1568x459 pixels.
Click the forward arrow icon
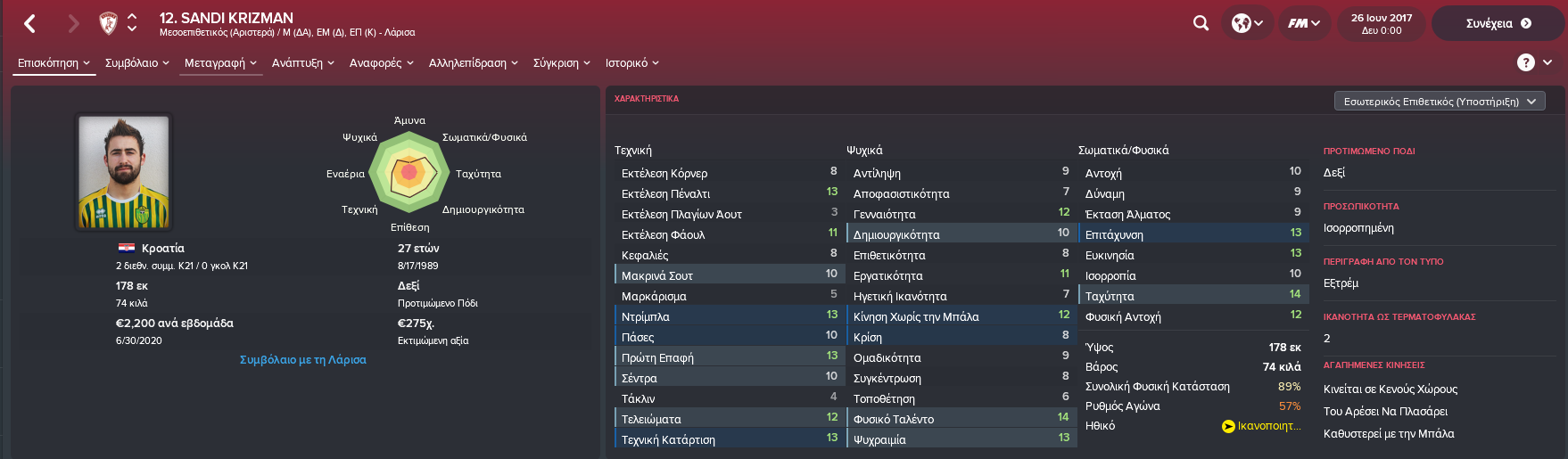[x=73, y=23]
